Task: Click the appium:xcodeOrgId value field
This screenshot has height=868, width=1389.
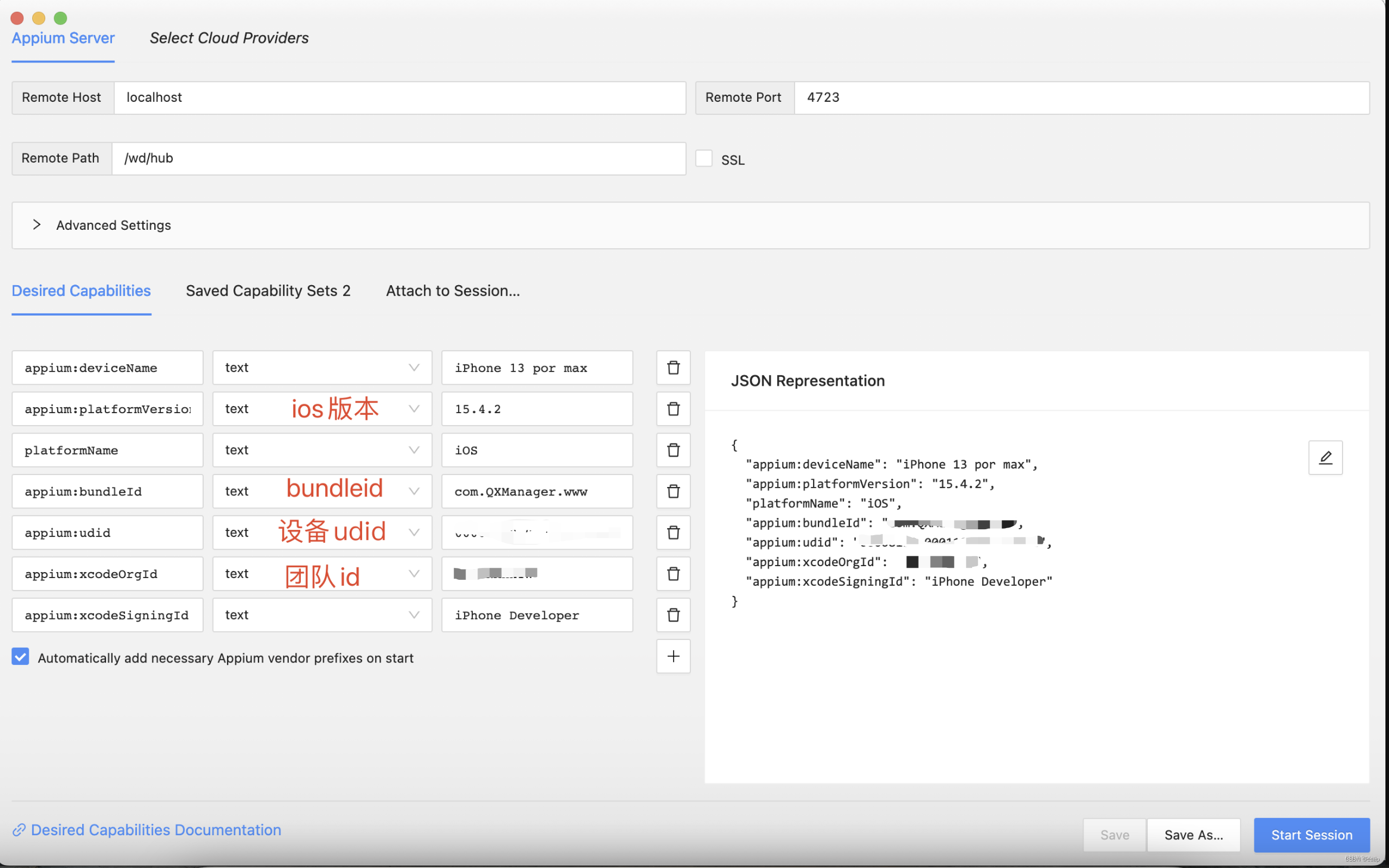Action: pyautogui.click(x=537, y=573)
